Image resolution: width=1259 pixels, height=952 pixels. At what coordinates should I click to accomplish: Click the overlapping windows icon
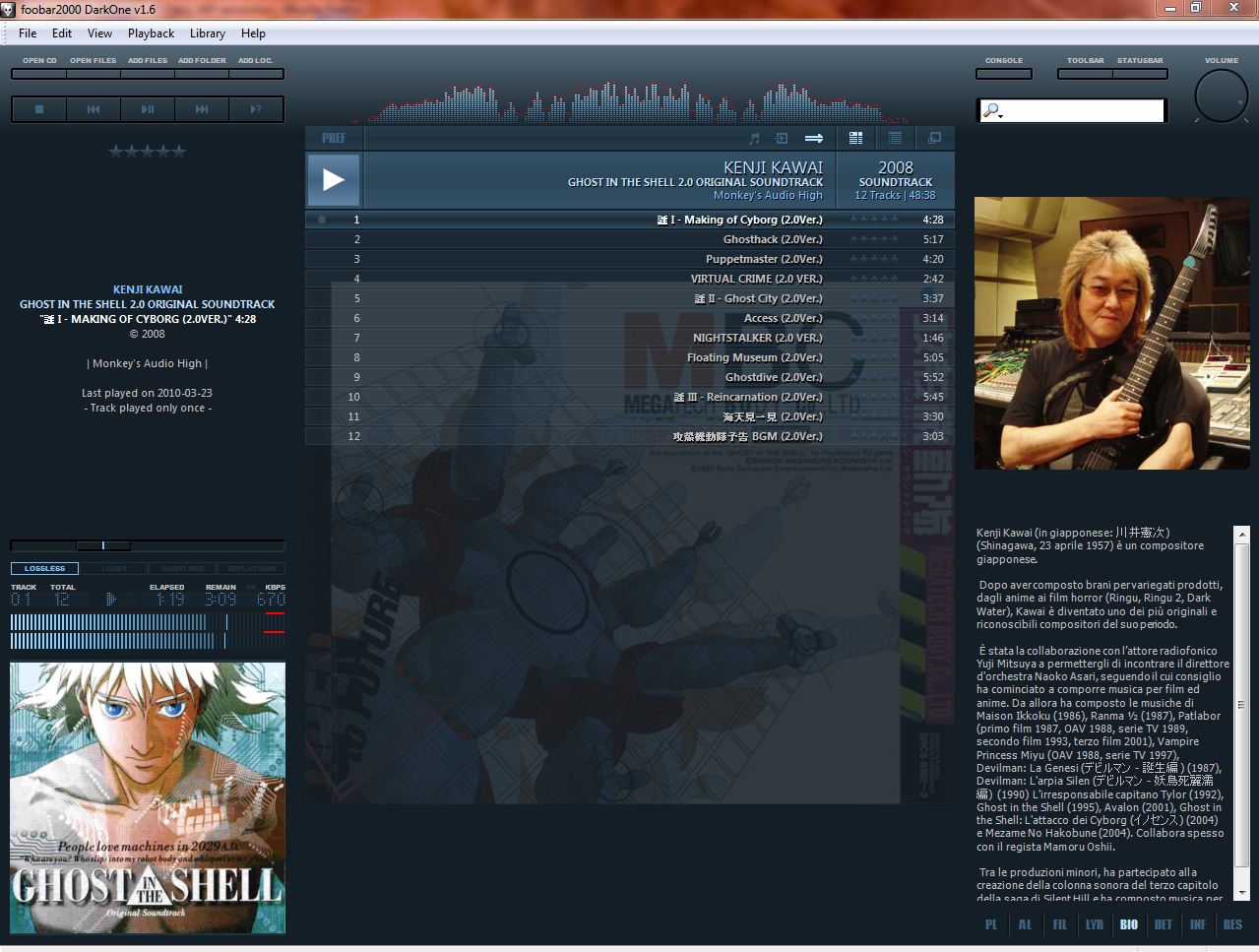pos(934,138)
